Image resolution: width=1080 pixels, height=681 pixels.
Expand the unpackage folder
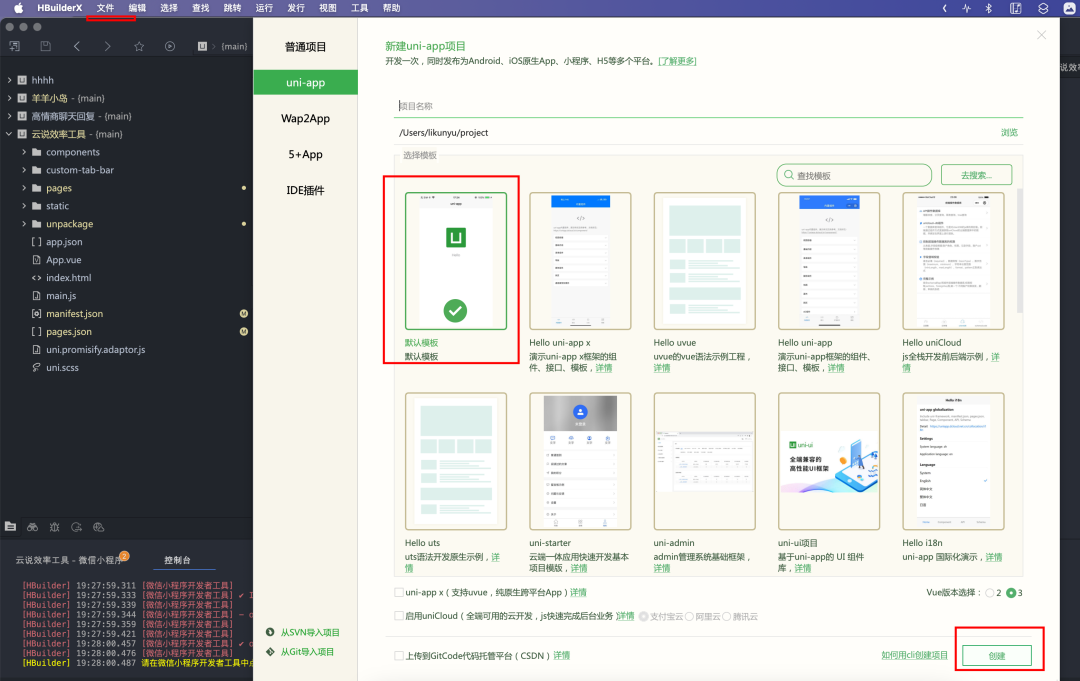[x=24, y=224]
